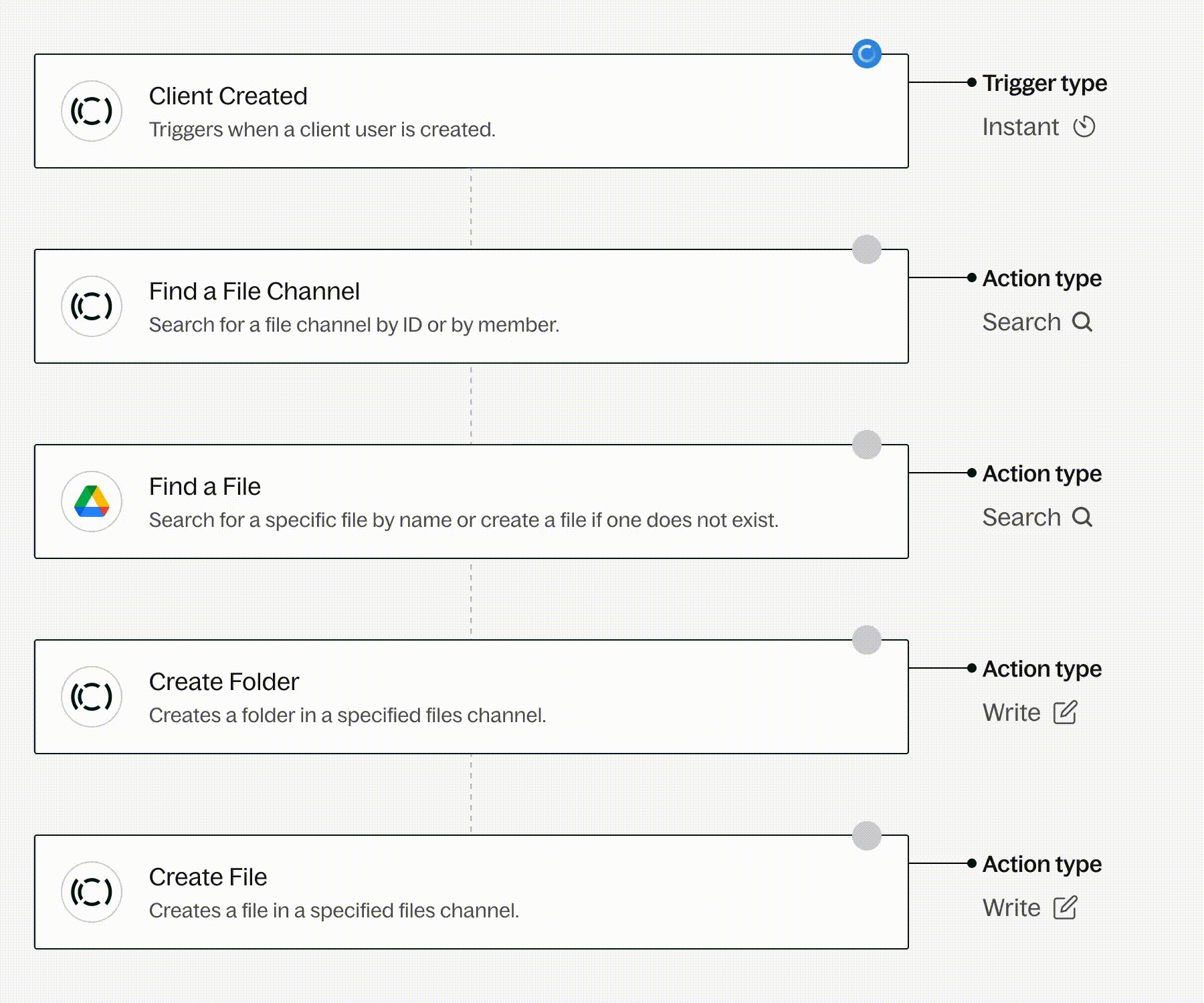Image resolution: width=1204 pixels, height=1003 pixels.
Task: Toggle the gray status dot on Find a File card
Action: pyautogui.click(x=866, y=445)
